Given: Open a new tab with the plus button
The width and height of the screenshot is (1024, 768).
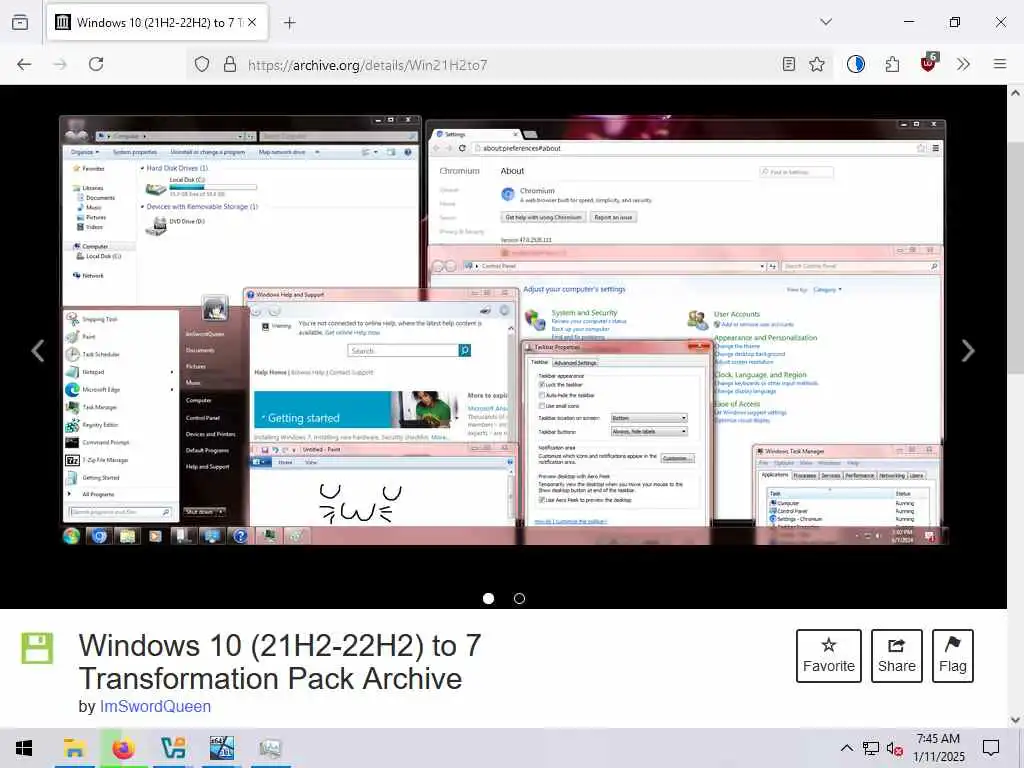Looking at the screenshot, I should point(290,23).
